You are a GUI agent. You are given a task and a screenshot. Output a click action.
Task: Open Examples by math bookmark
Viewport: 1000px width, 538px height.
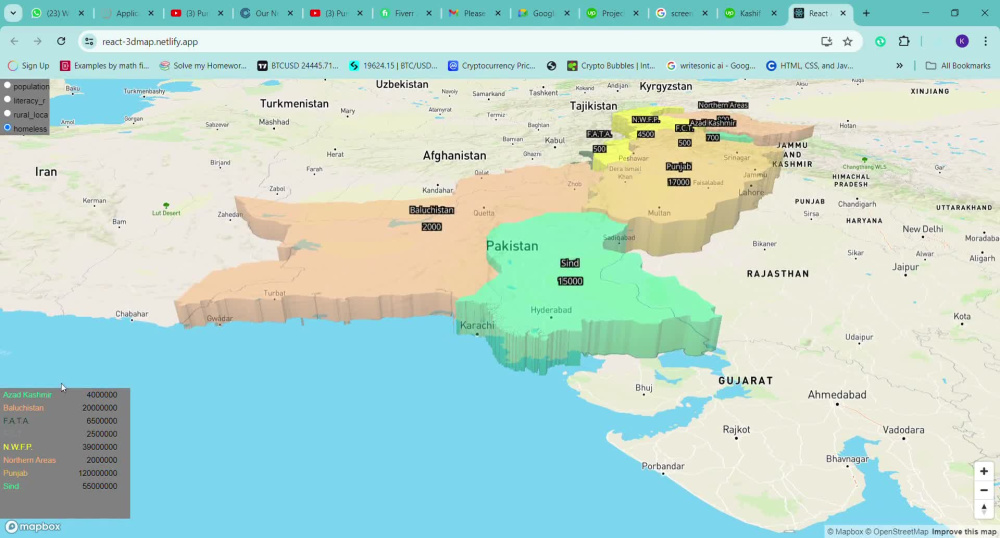tap(104, 66)
